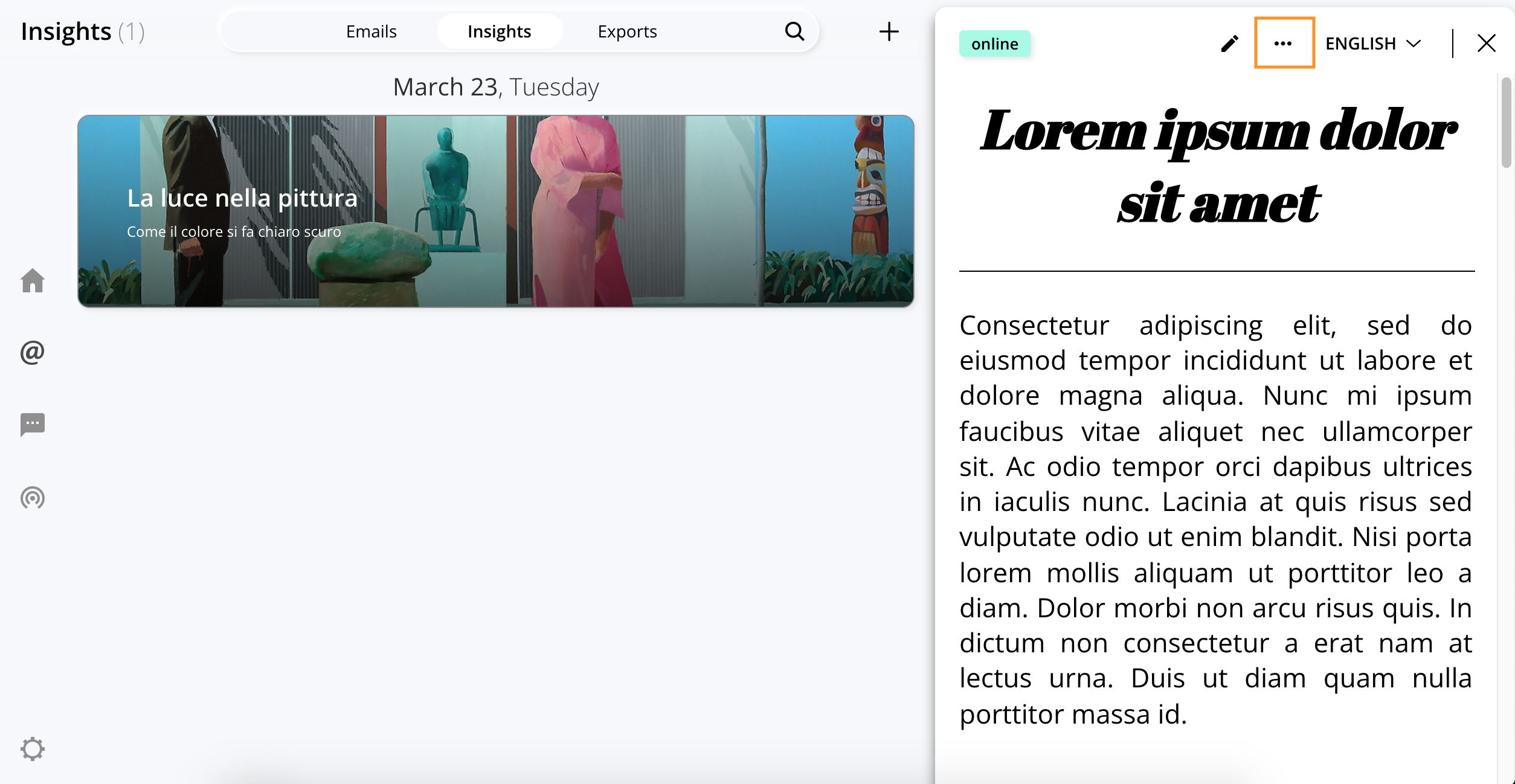Open the Home section in sidebar
Viewport: 1515px width, 784px height.
pos(33,281)
